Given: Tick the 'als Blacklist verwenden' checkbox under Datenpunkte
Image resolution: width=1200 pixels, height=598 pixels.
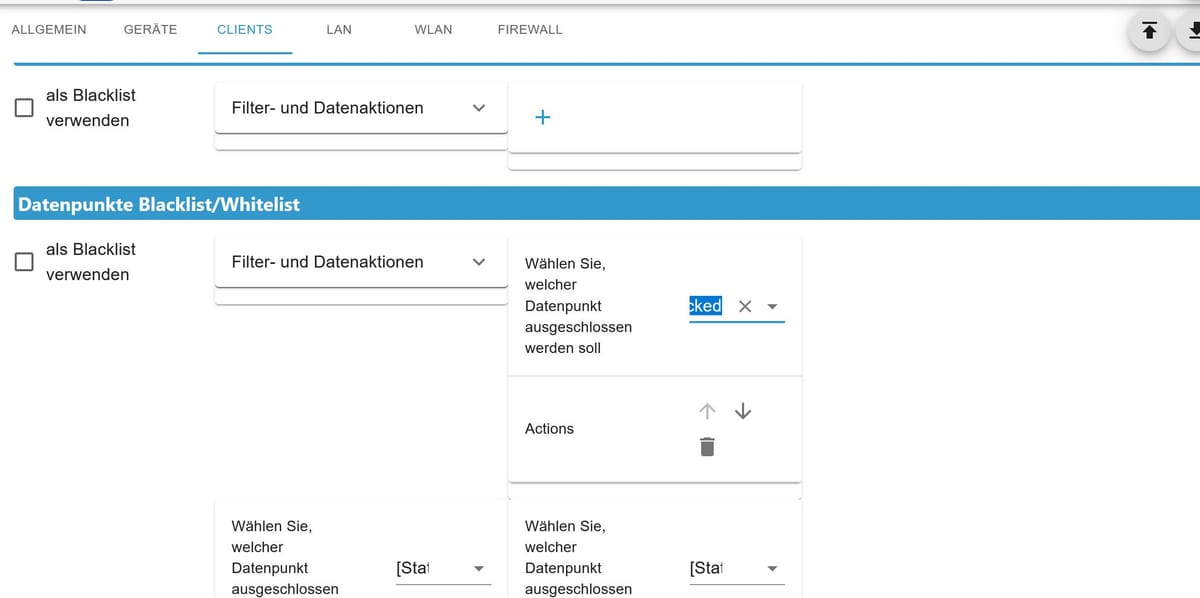Looking at the screenshot, I should (24, 261).
